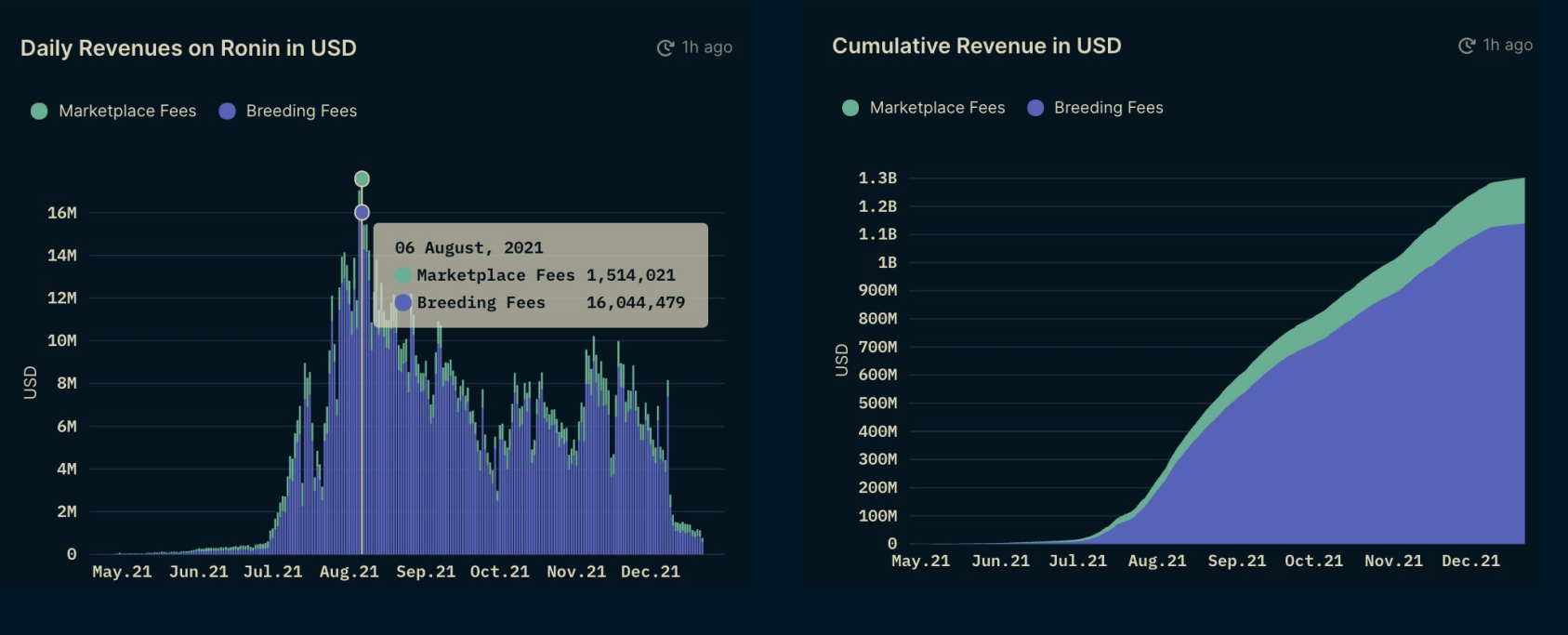The height and width of the screenshot is (635, 1568).
Task: Click the Daily Revenues on Ronin in USD title
Action: (x=189, y=48)
